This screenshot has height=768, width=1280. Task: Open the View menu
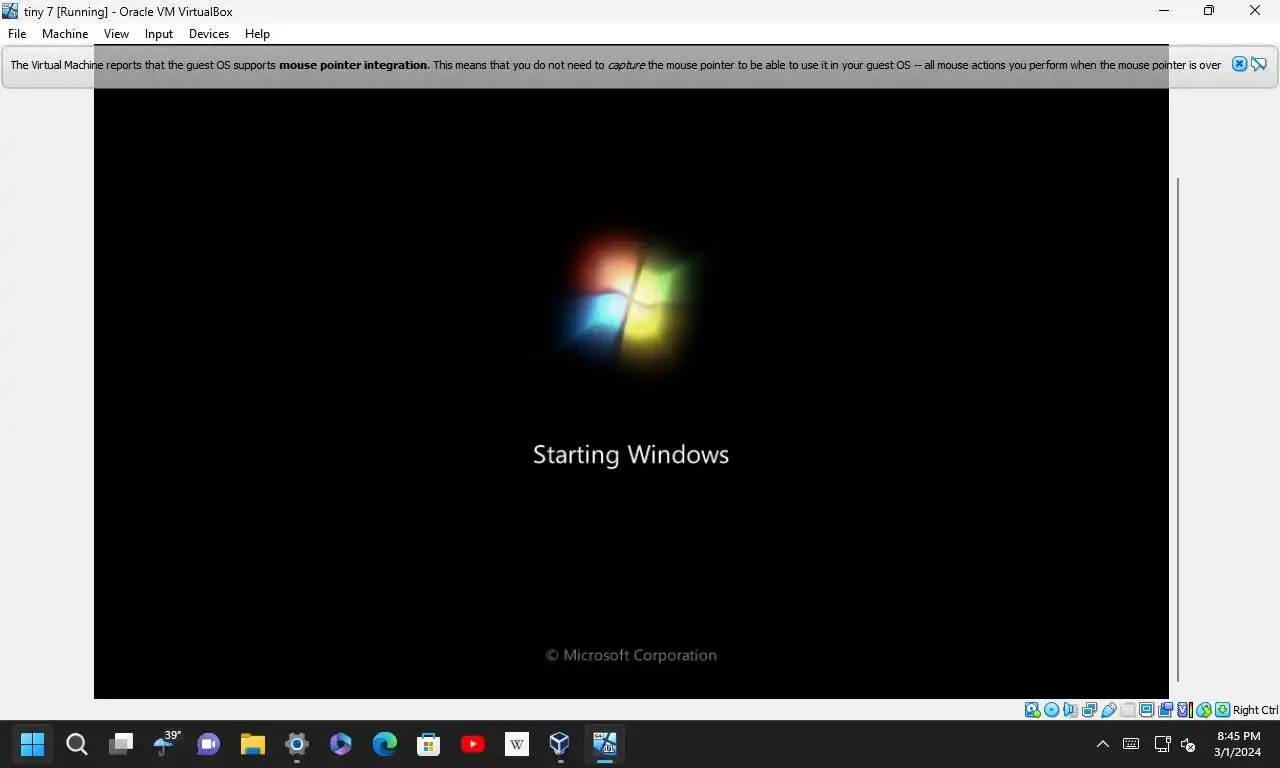[x=116, y=34]
